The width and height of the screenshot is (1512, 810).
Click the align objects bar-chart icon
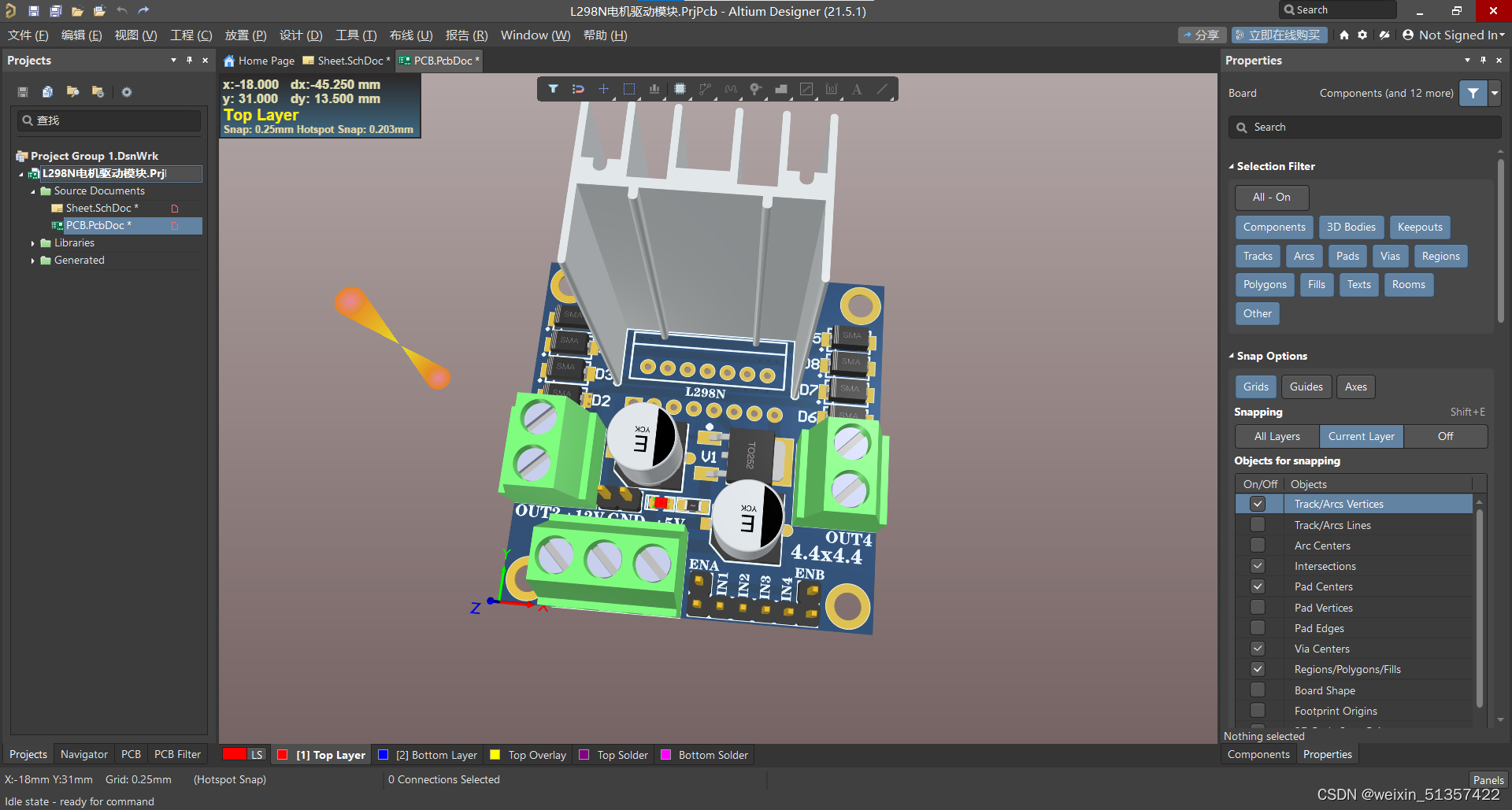(x=654, y=89)
